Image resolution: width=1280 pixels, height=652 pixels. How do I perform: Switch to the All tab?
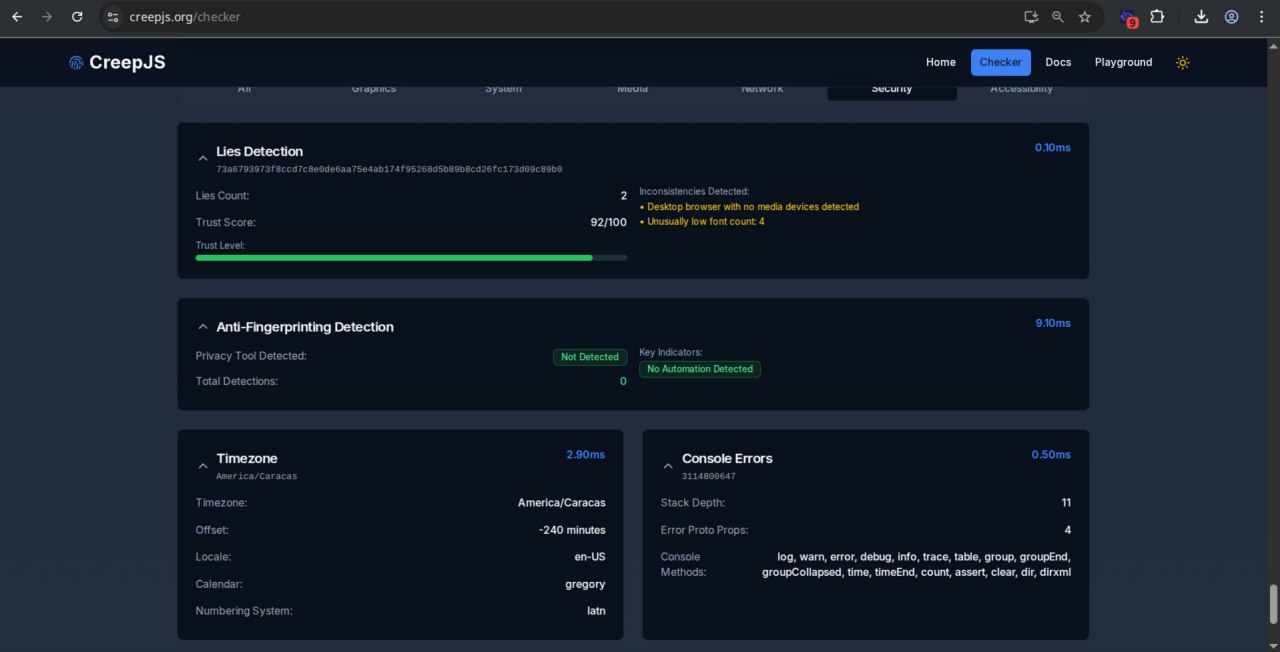(244, 89)
